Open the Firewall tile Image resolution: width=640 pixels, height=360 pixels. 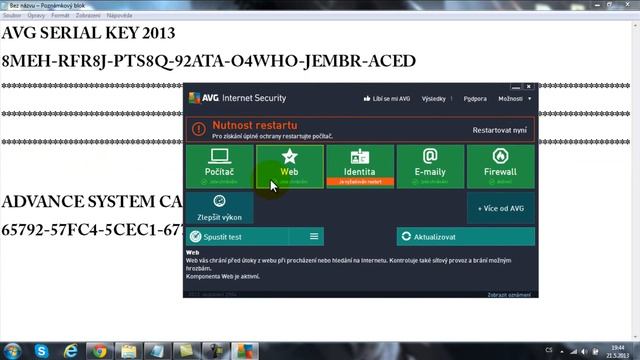(x=500, y=167)
